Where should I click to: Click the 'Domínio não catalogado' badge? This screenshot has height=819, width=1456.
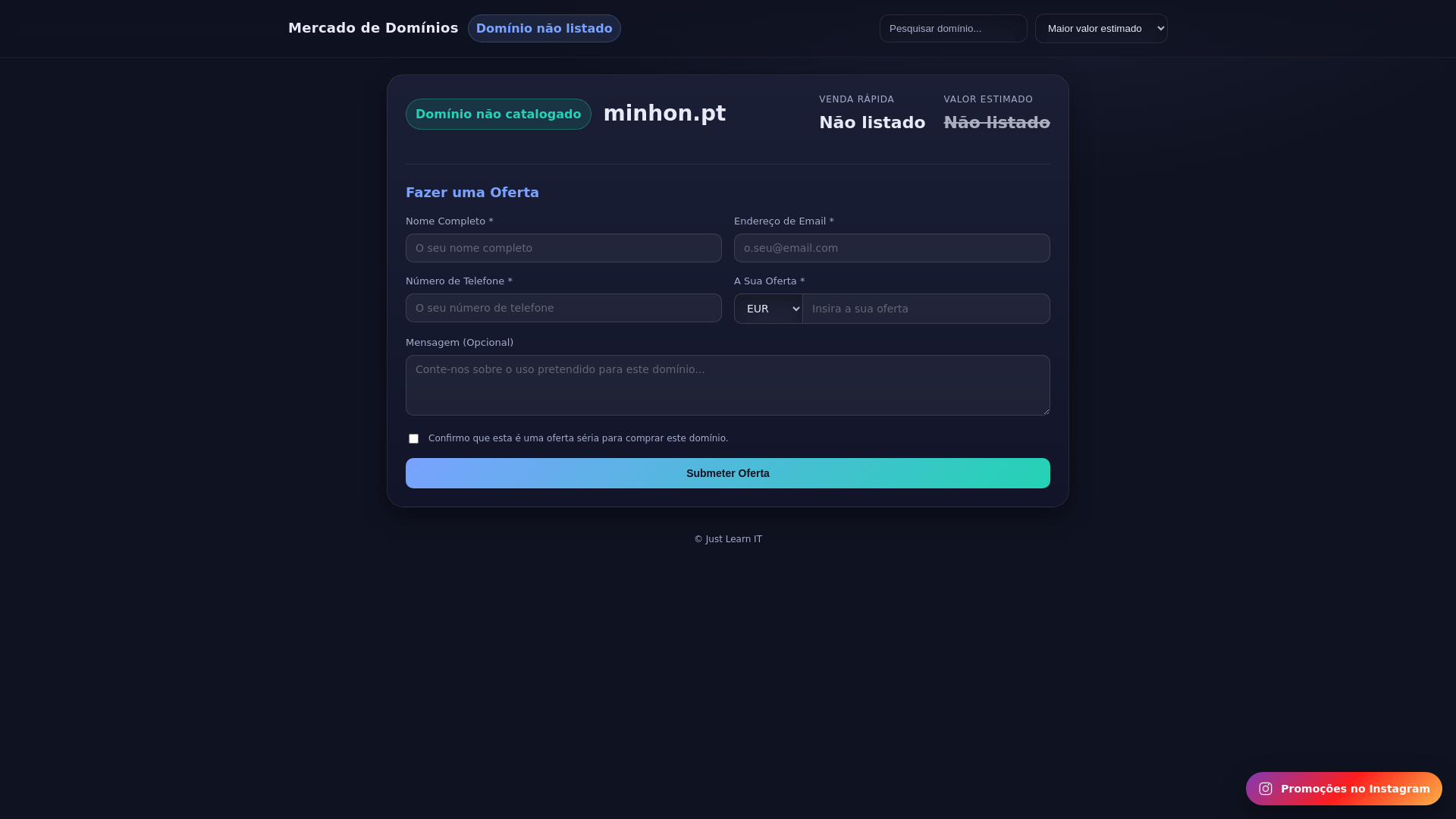(498, 115)
